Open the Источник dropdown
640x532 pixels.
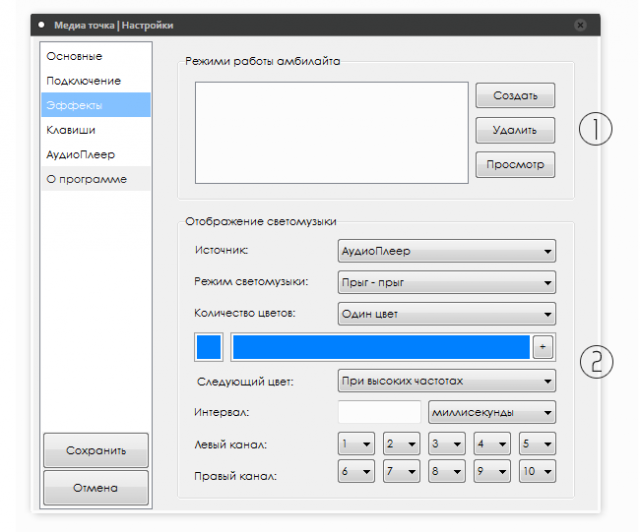click(446, 251)
